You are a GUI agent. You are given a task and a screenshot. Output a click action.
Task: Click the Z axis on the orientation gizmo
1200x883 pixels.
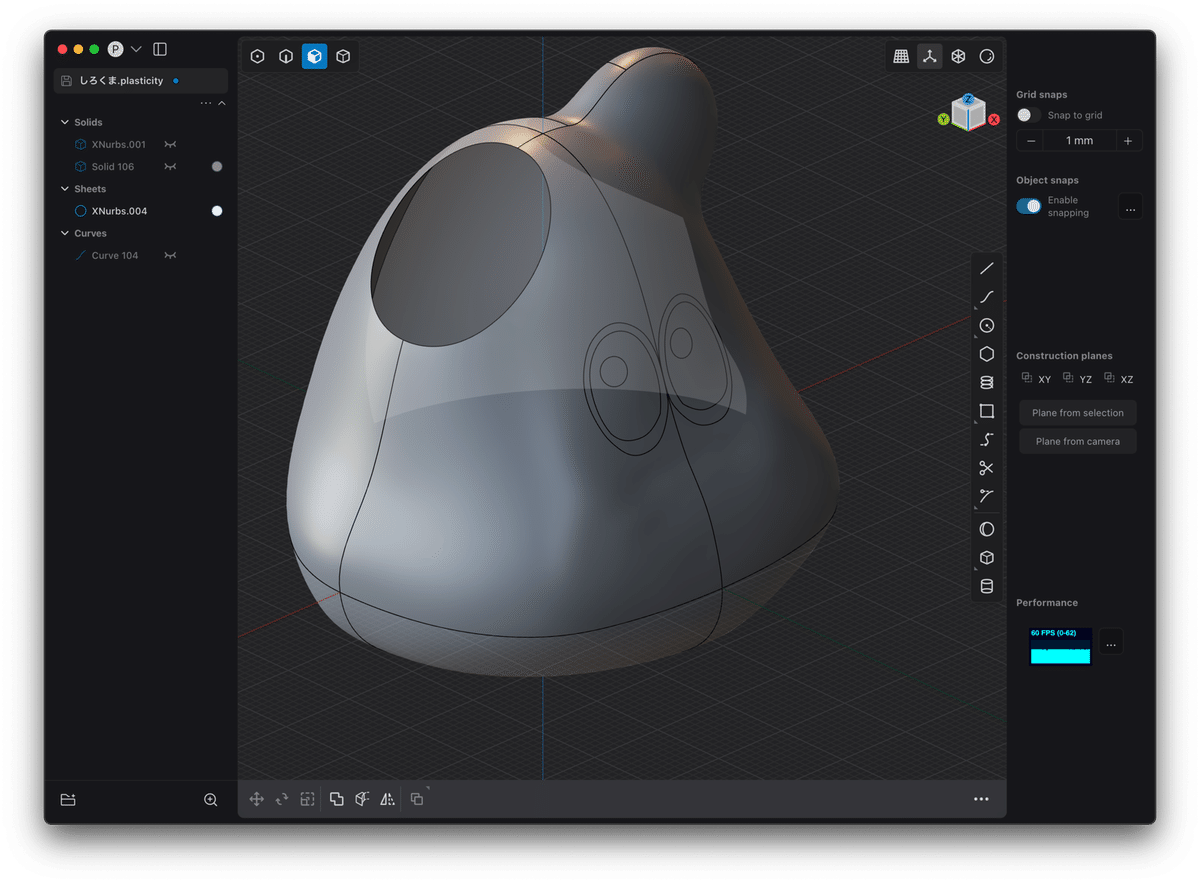(969, 100)
